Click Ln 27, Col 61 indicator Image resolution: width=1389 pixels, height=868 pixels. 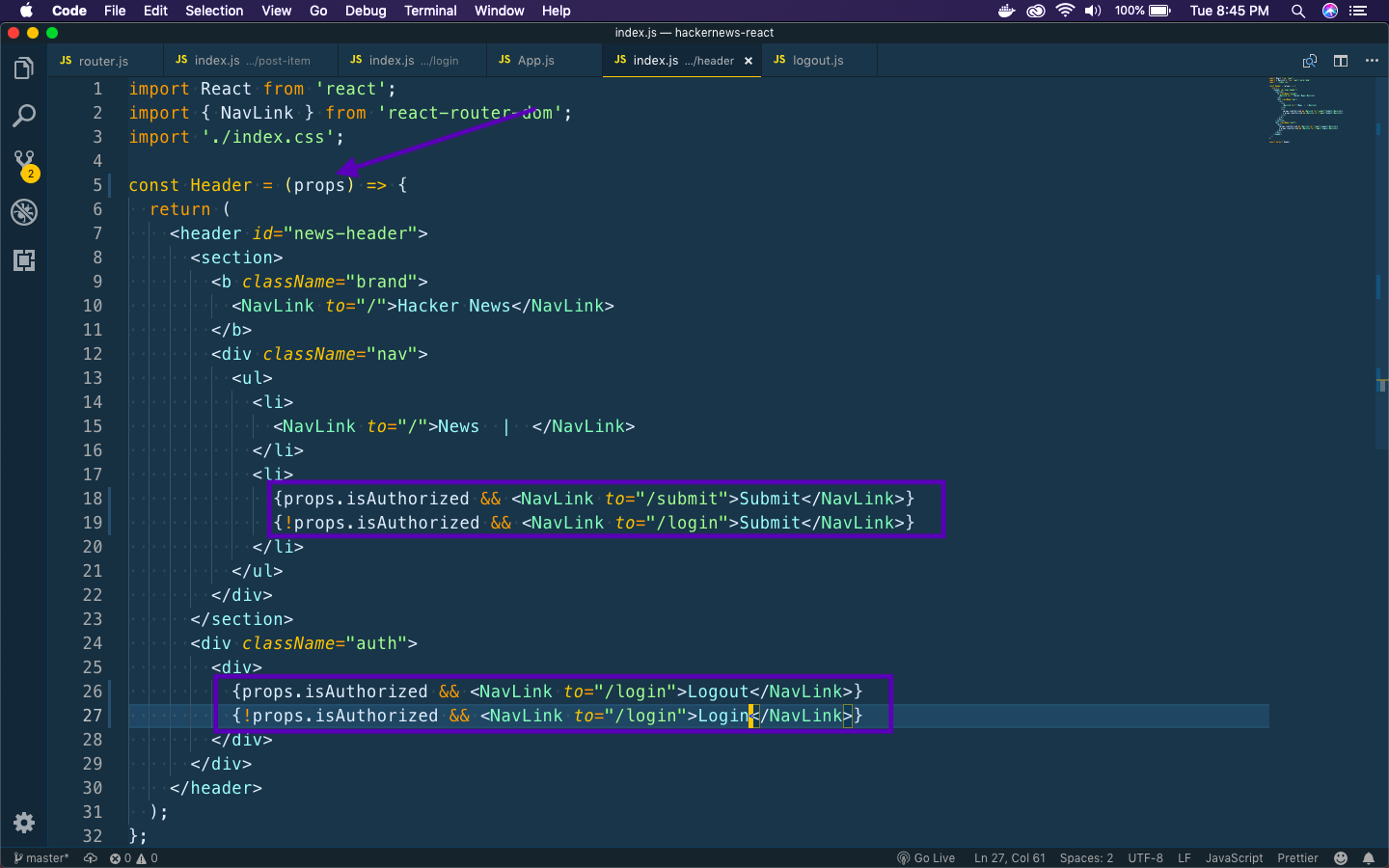pos(1010,858)
